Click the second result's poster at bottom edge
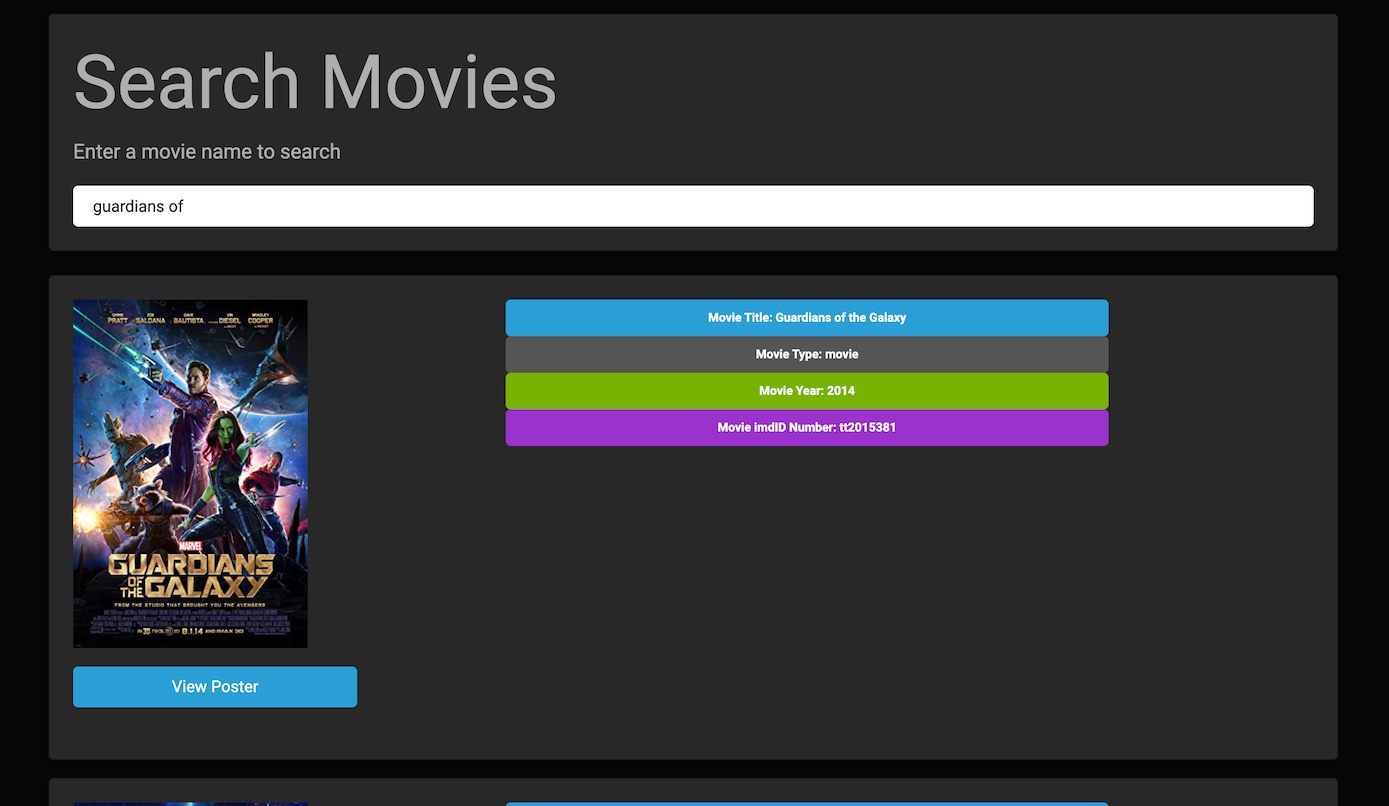Screen dimensions: 1389x806 pyautogui.click(x=190, y=803)
